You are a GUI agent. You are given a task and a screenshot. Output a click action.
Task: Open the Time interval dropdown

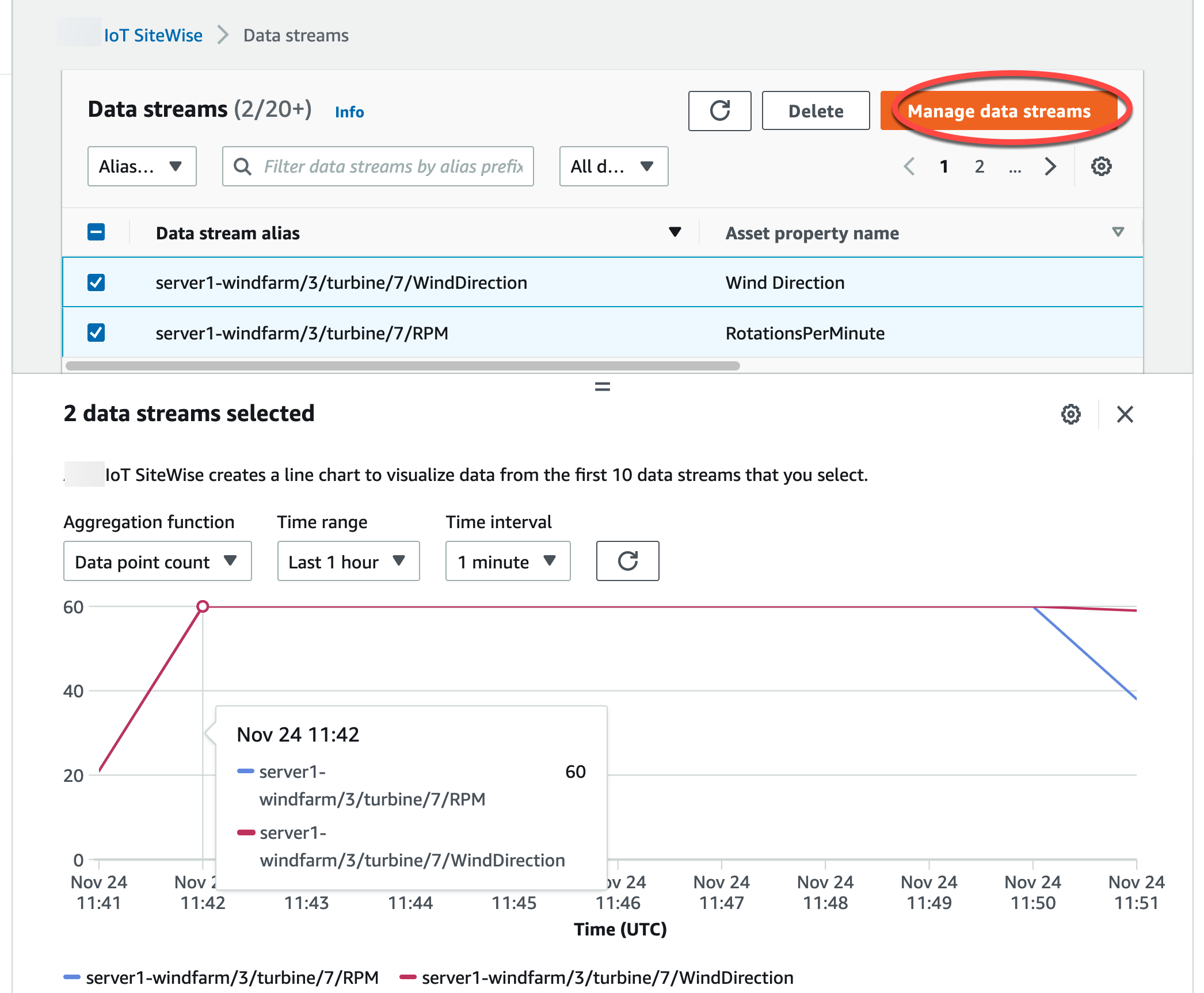click(x=507, y=561)
